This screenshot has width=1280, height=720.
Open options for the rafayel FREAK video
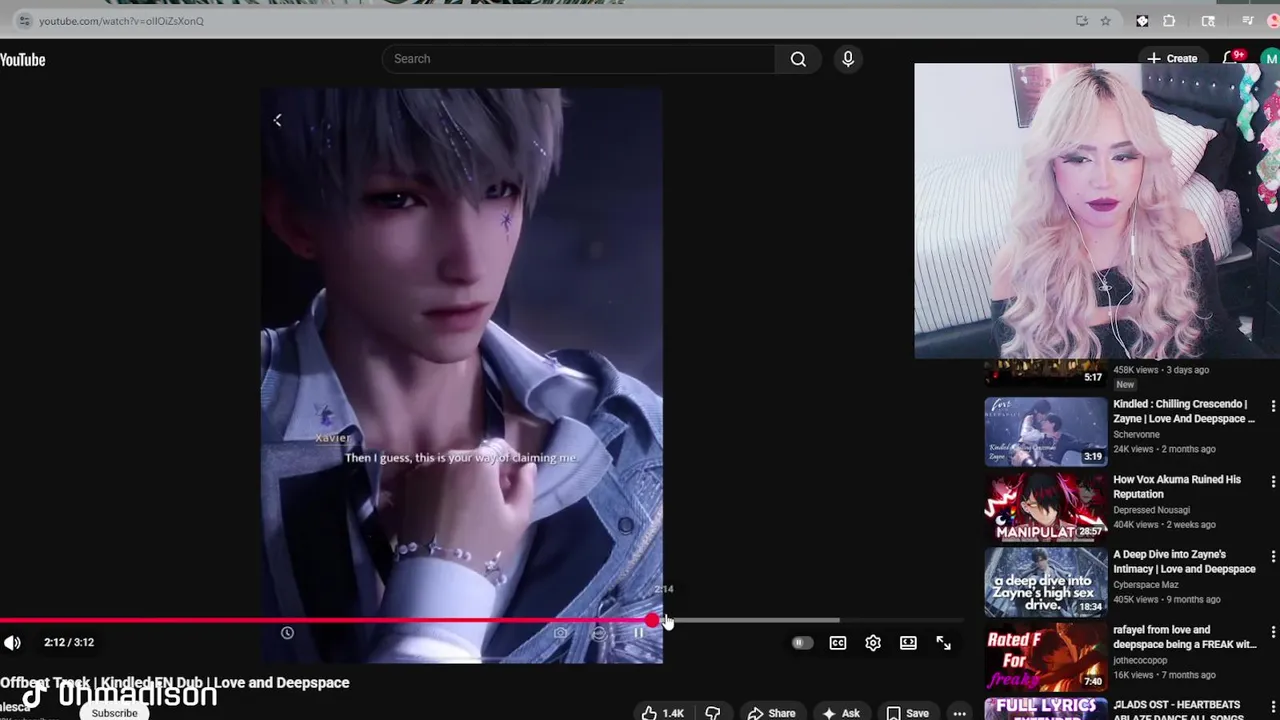[x=1273, y=632]
